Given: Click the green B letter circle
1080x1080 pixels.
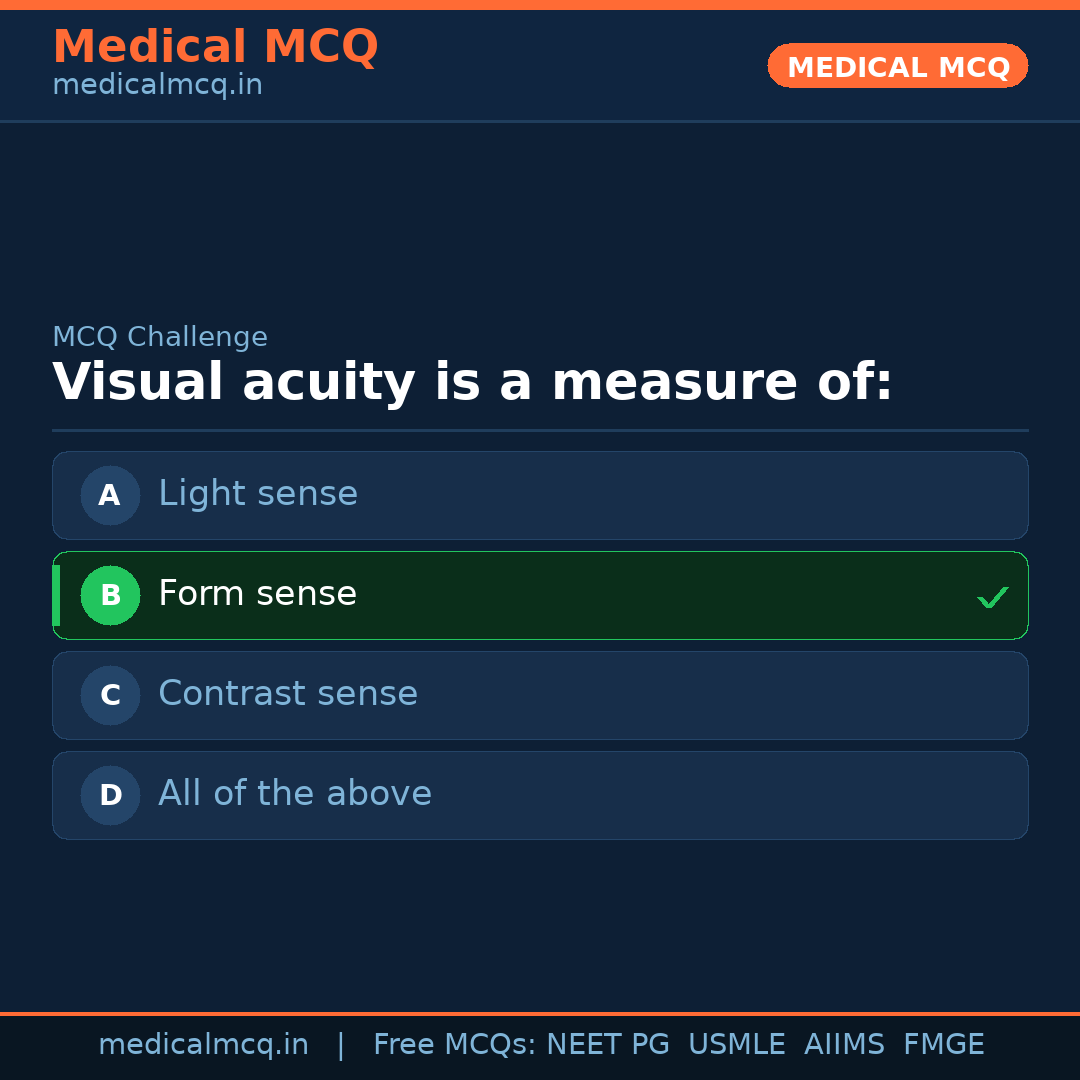Looking at the screenshot, I should 110,595.
